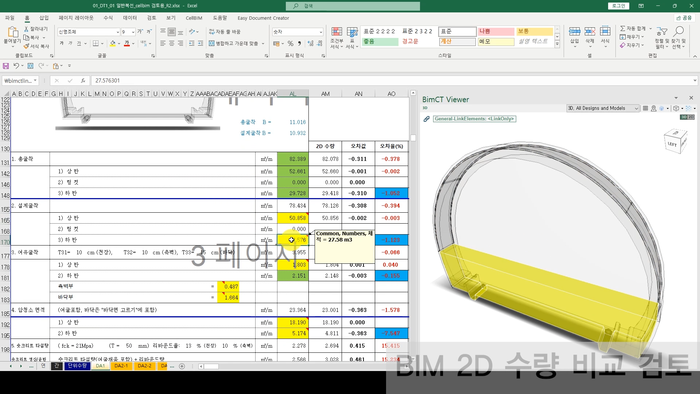This screenshot has width=700, height=394.
Task: Click the formula bar showing 27.576301
Action: pos(393,81)
